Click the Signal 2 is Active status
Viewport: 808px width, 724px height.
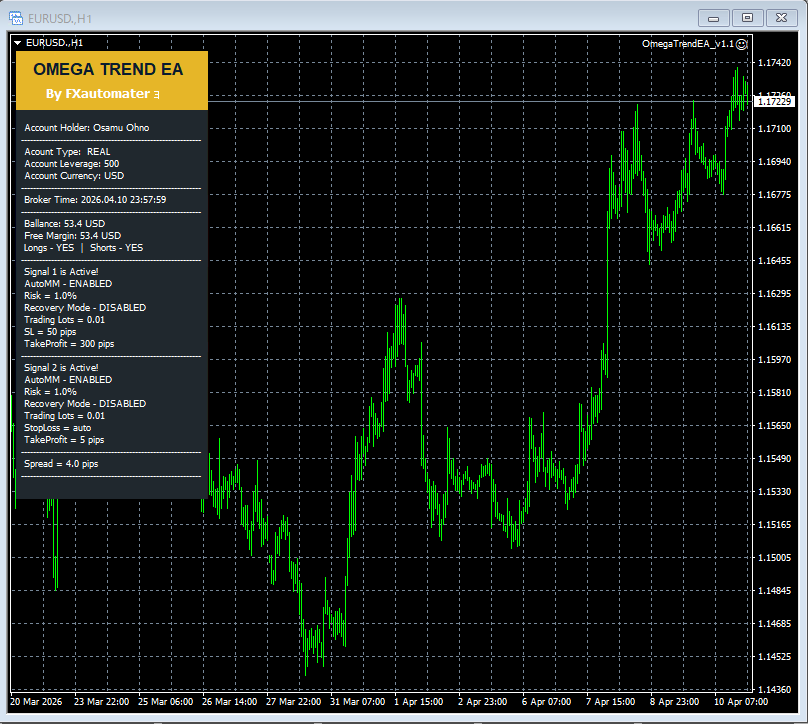[61, 368]
